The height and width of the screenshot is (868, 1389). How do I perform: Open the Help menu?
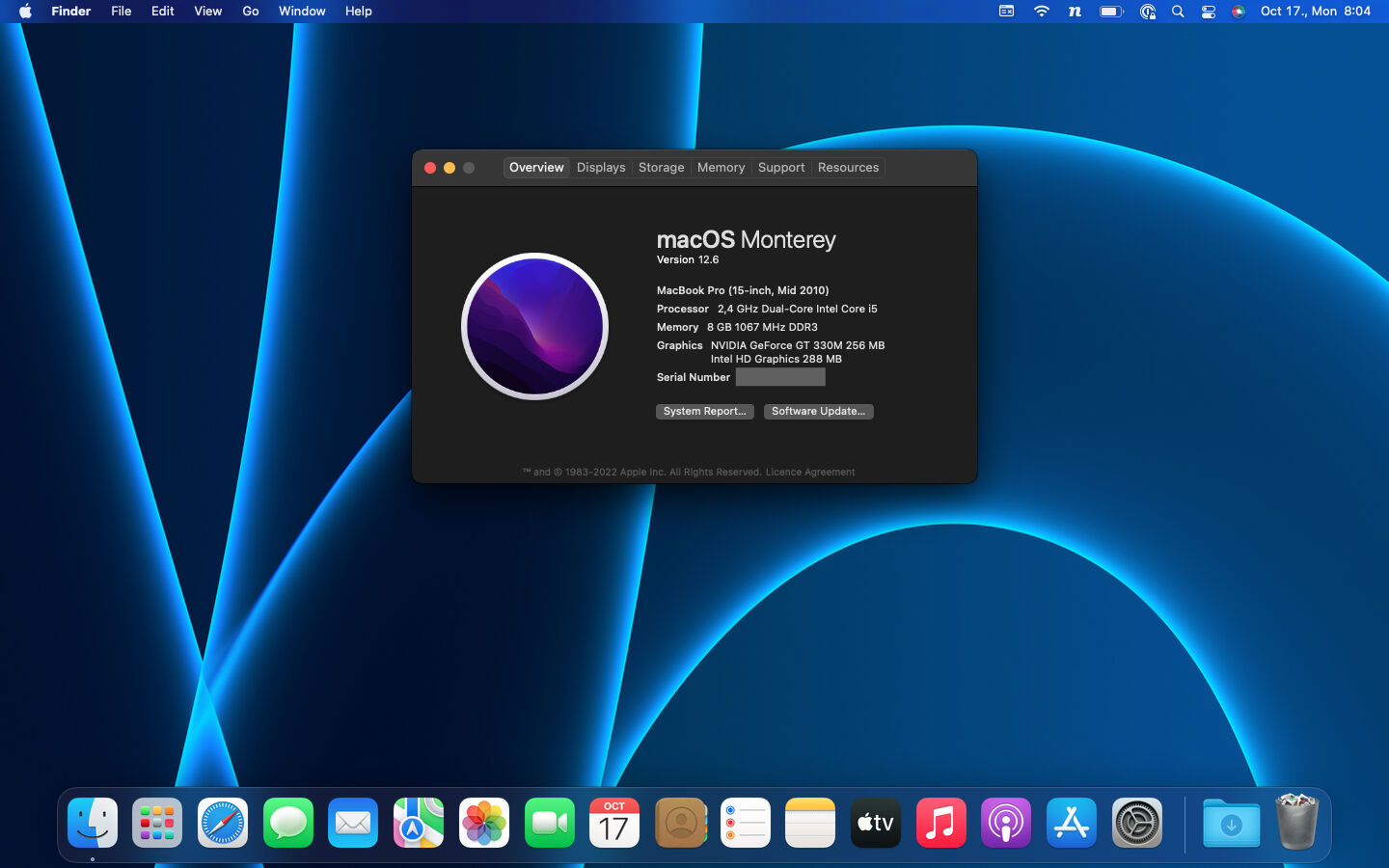(358, 12)
